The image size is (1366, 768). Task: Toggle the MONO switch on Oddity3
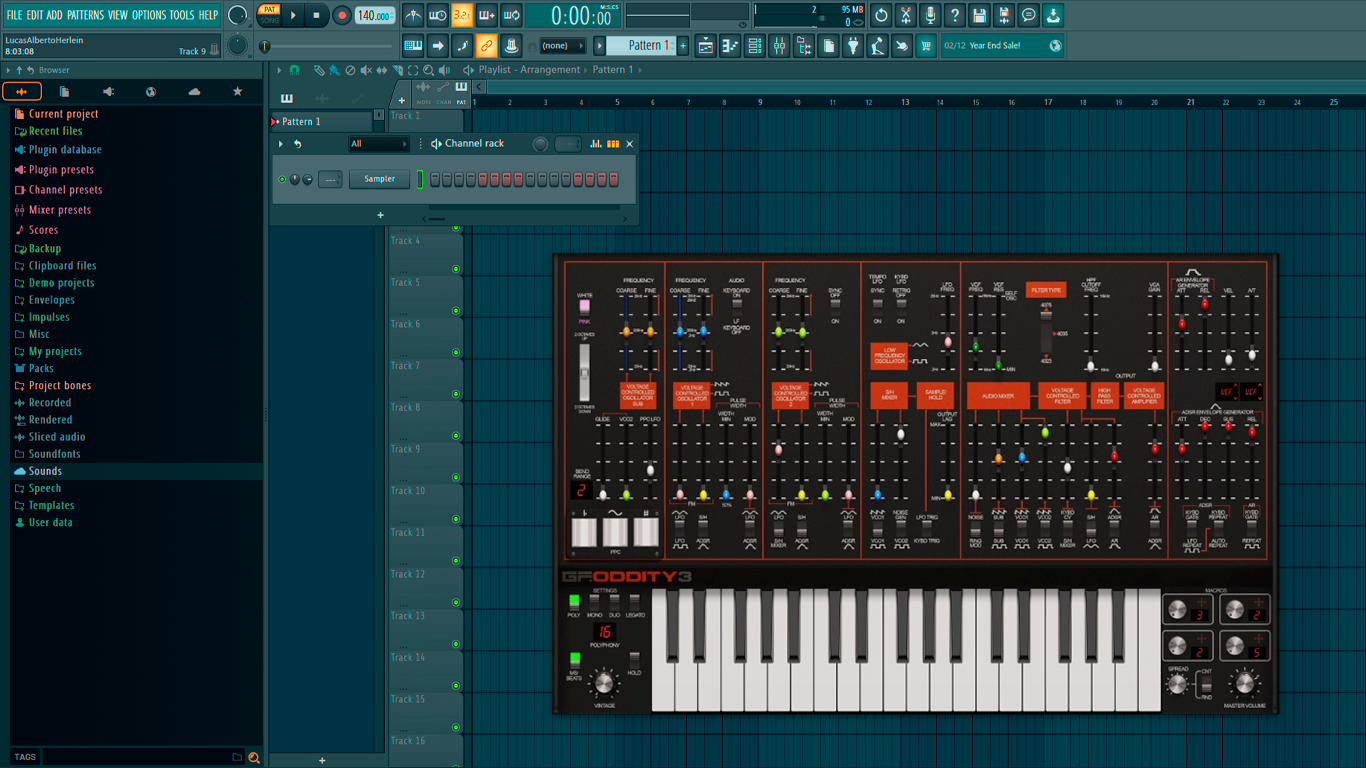click(595, 602)
